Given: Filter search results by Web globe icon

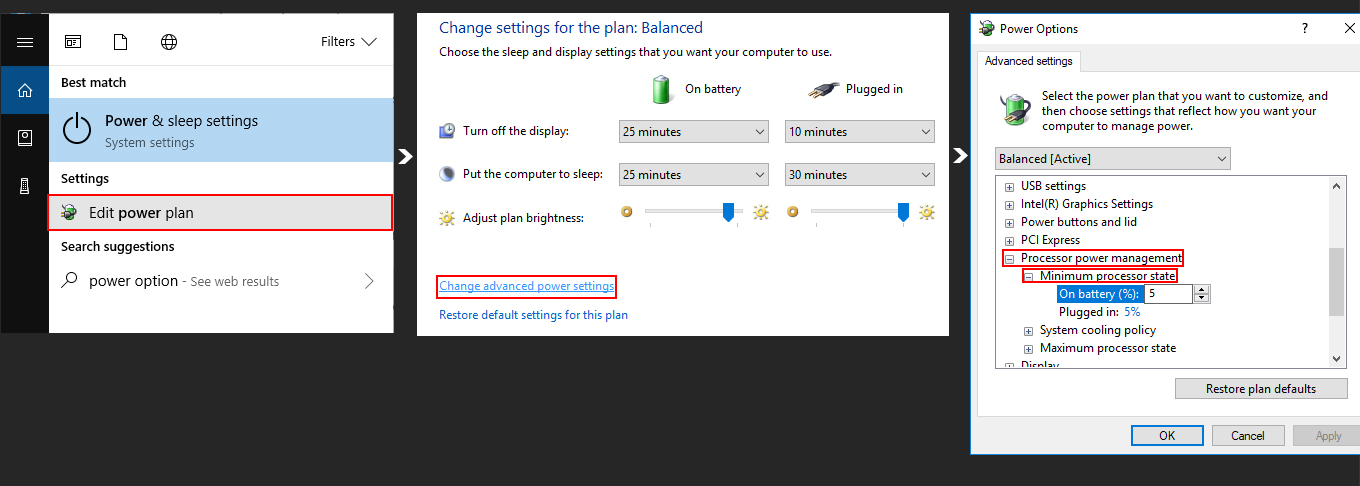Looking at the screenshot, I should [x=169, y=42].
